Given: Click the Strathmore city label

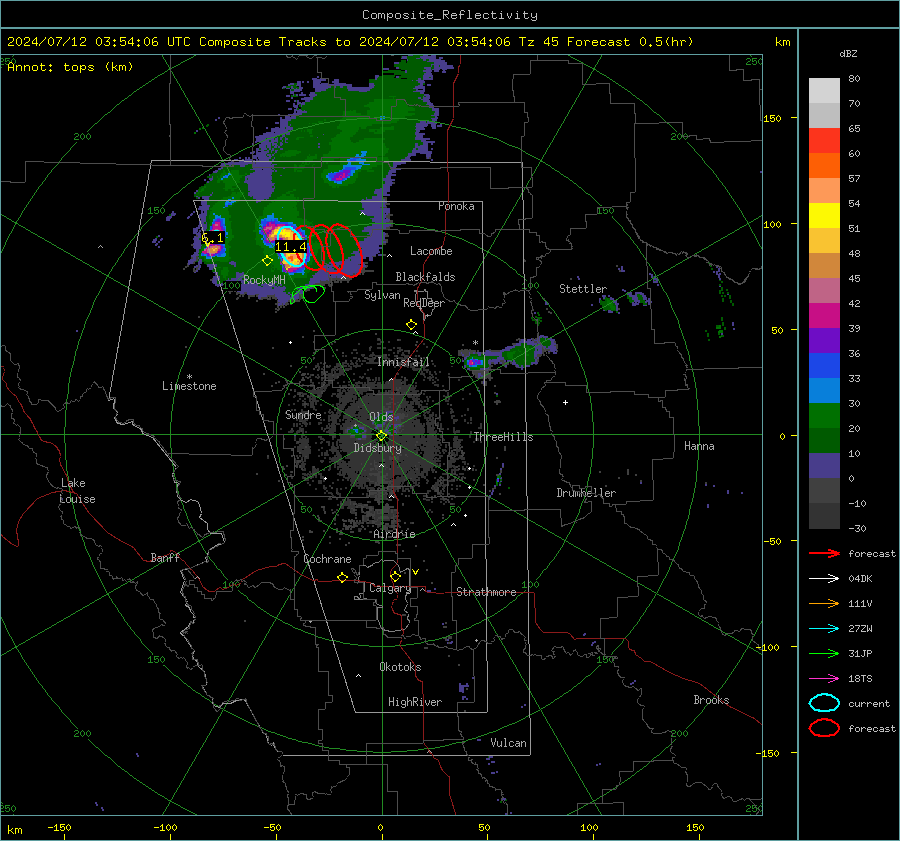Looking at the screenshot, I should (x=486, y=592).
